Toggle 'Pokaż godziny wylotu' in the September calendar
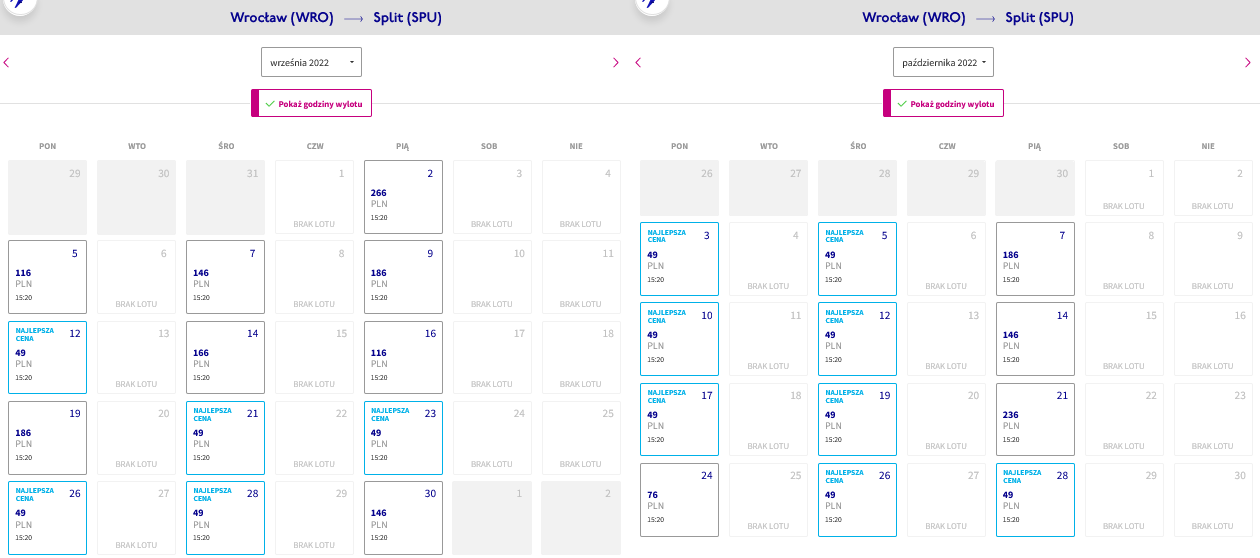Image resolution: width=1260 pixels, height=558 pixels. pos(311,103)
